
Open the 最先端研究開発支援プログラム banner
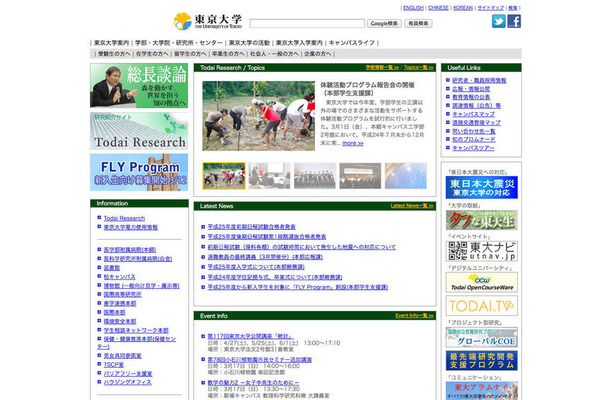(x=482, y=360)
